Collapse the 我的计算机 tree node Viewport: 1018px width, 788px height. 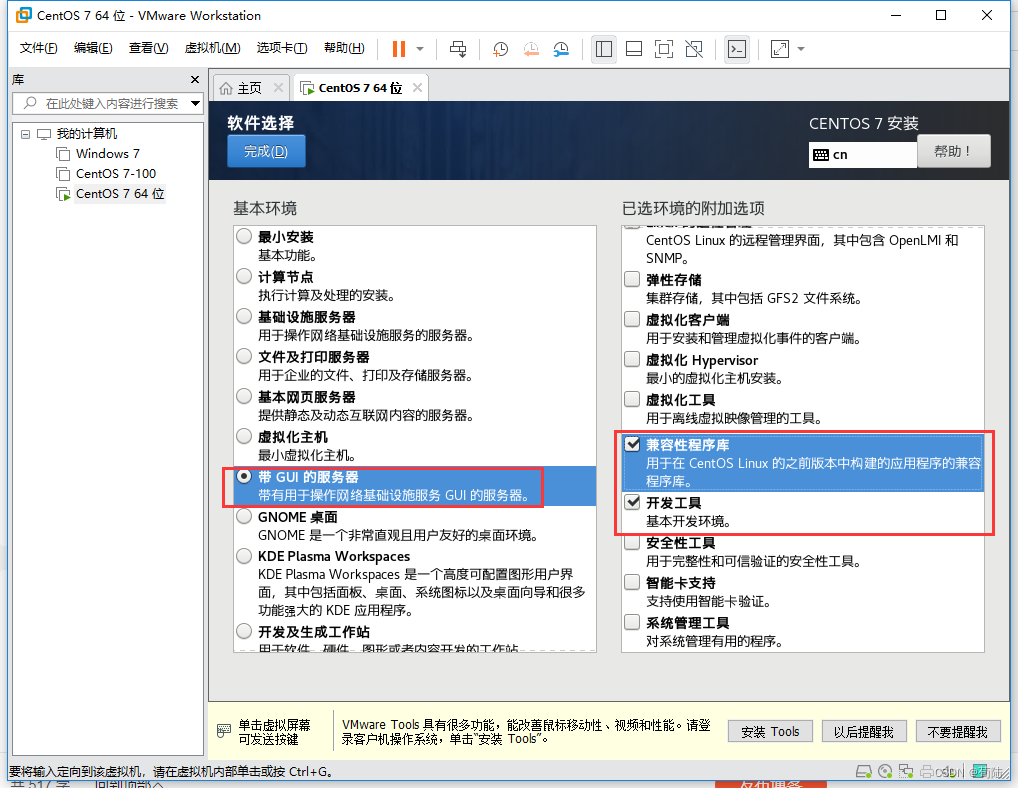25,134
